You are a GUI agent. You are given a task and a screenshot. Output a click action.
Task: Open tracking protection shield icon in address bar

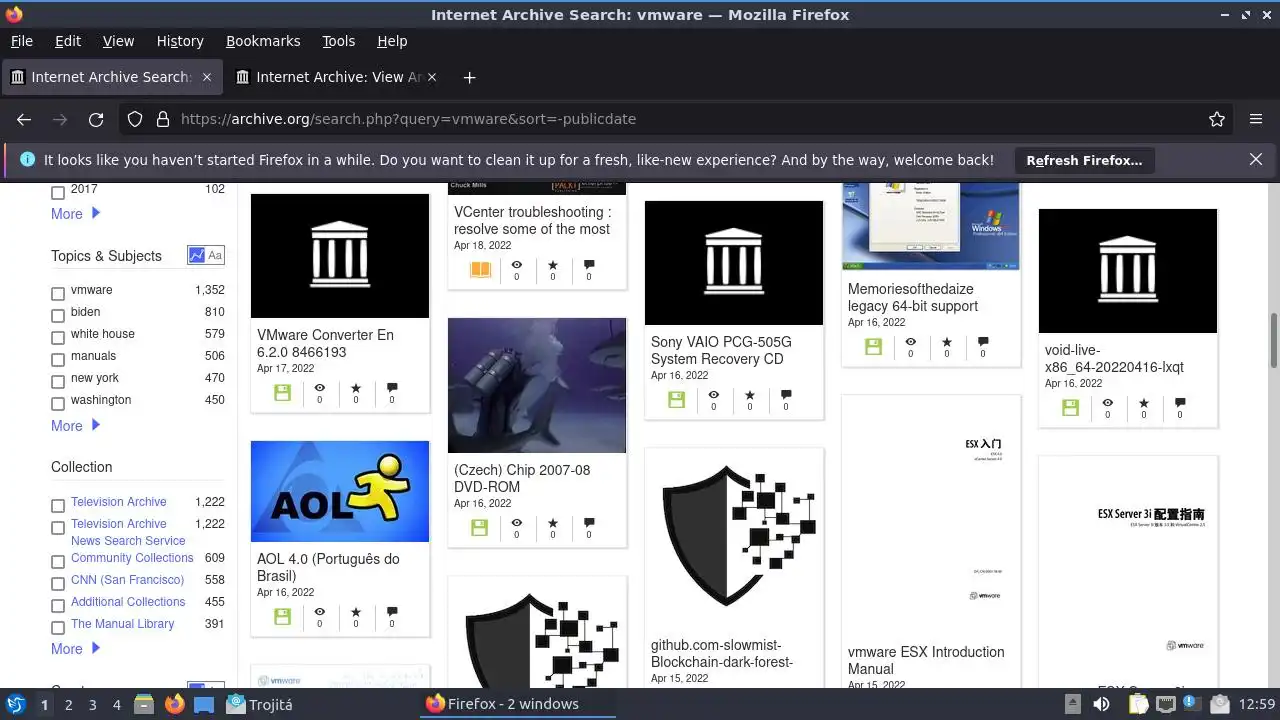point(135,119)
